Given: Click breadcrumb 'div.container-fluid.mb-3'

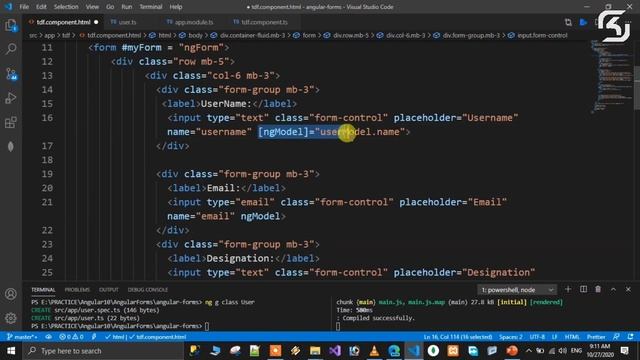Looking at the screenshot, I should pos(252,36).
